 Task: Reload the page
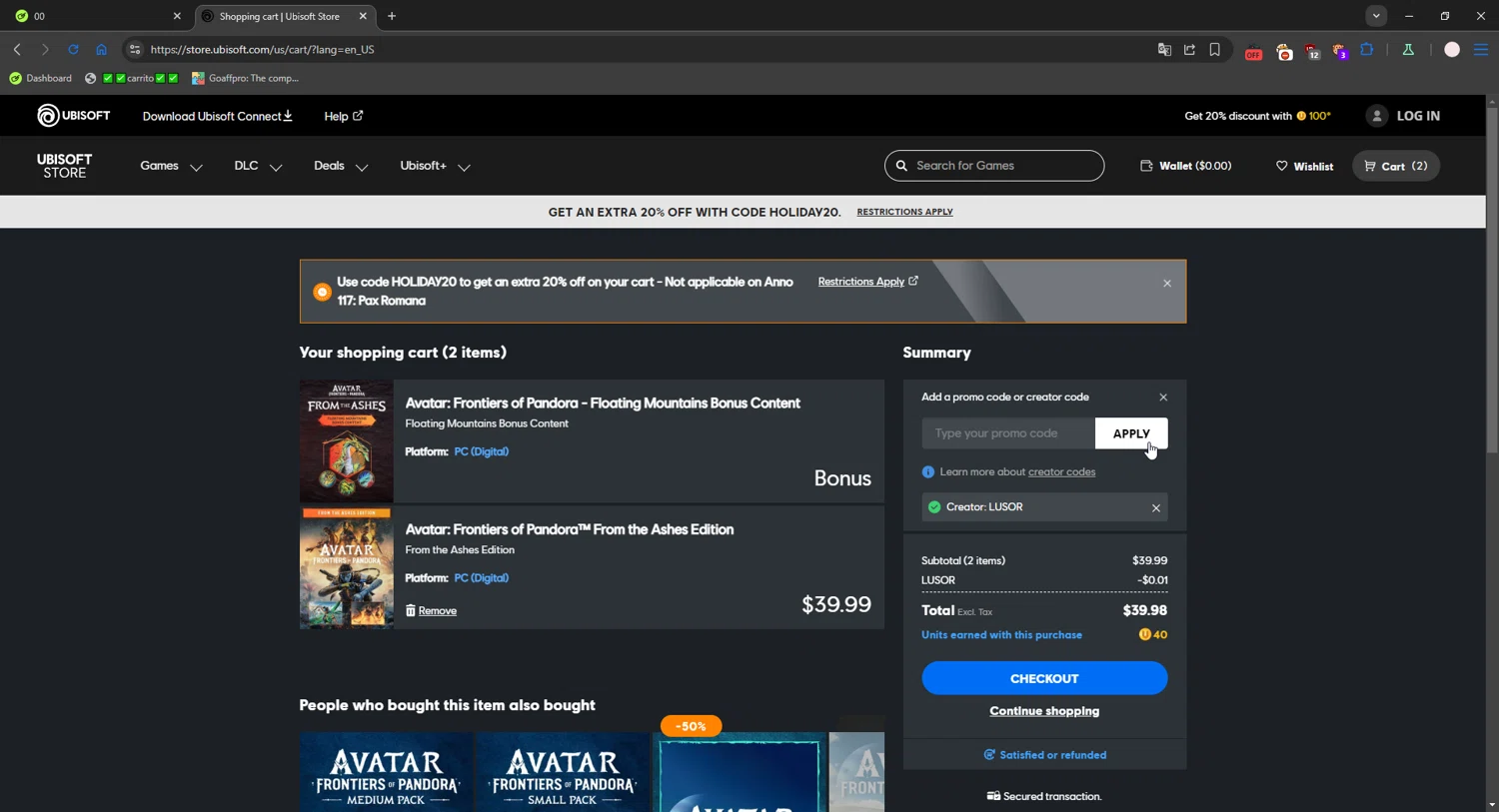[73, 49]
